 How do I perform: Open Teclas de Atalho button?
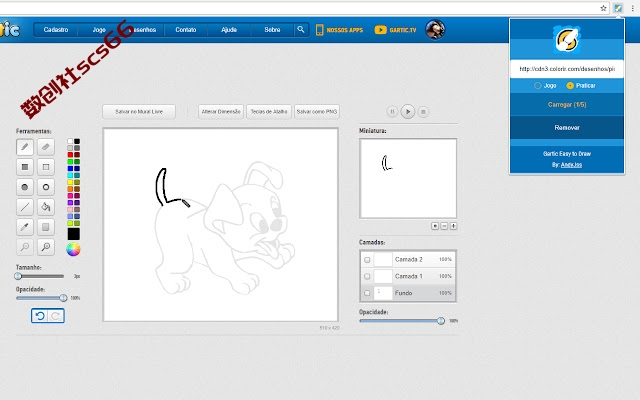pos(269,111)
